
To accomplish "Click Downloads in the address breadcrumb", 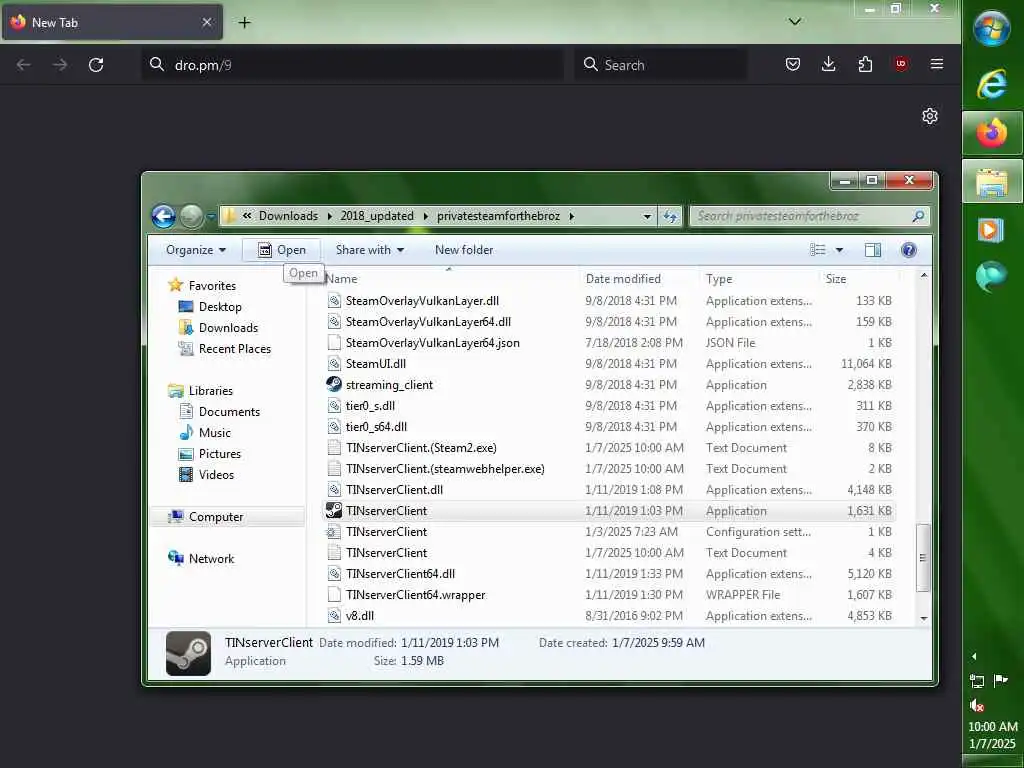I will (288, 216).
